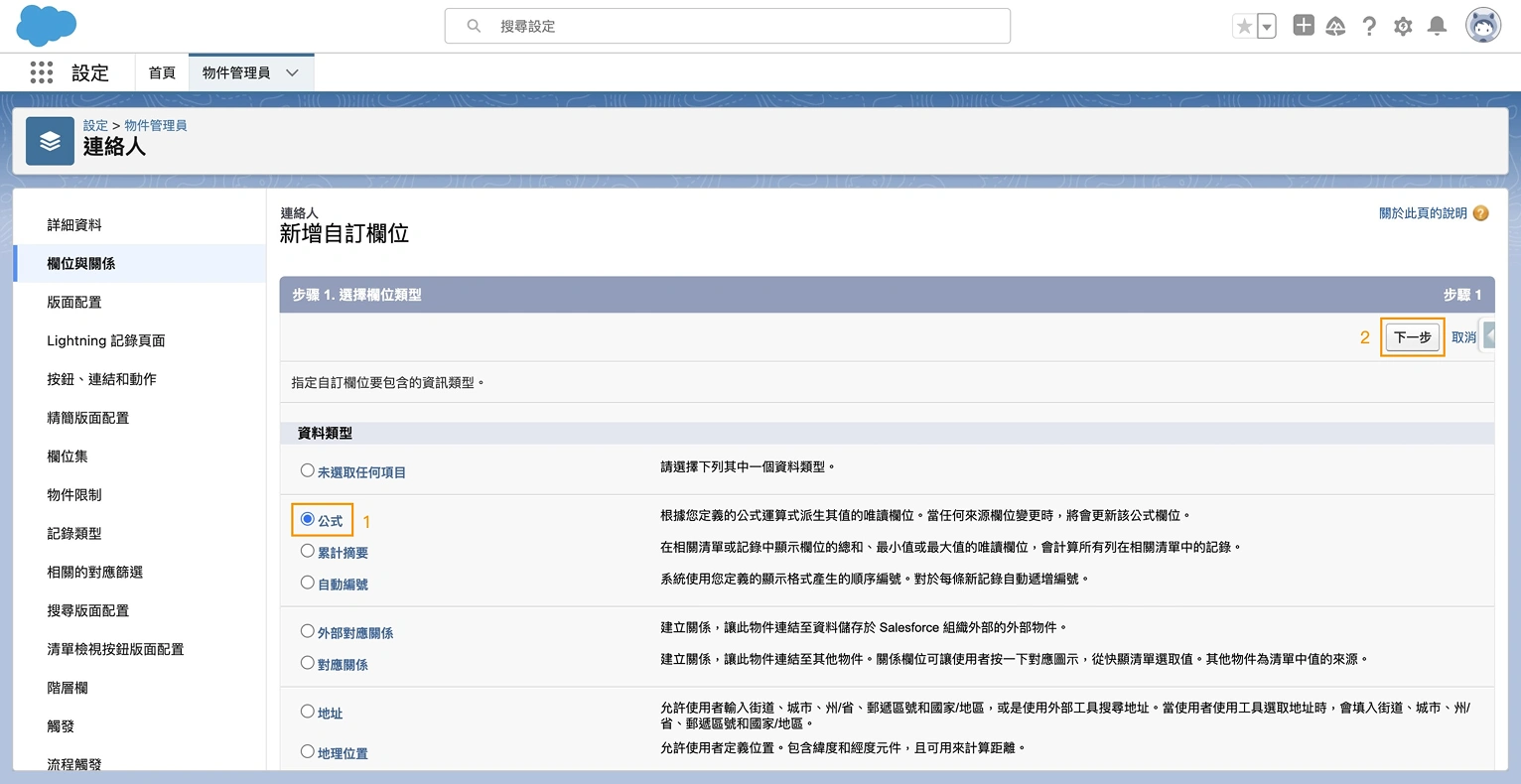
Task: Click the Astro user avatar
Action: tap(1482, 25)
